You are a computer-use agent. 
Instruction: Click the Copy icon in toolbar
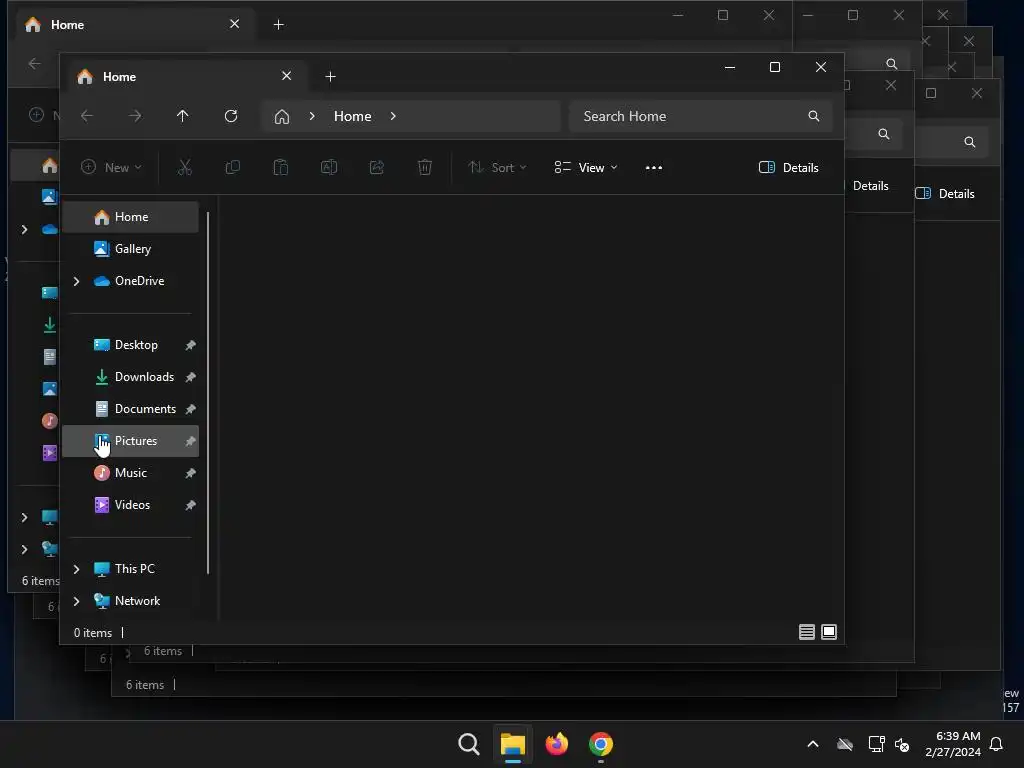(x=232, y=168)
